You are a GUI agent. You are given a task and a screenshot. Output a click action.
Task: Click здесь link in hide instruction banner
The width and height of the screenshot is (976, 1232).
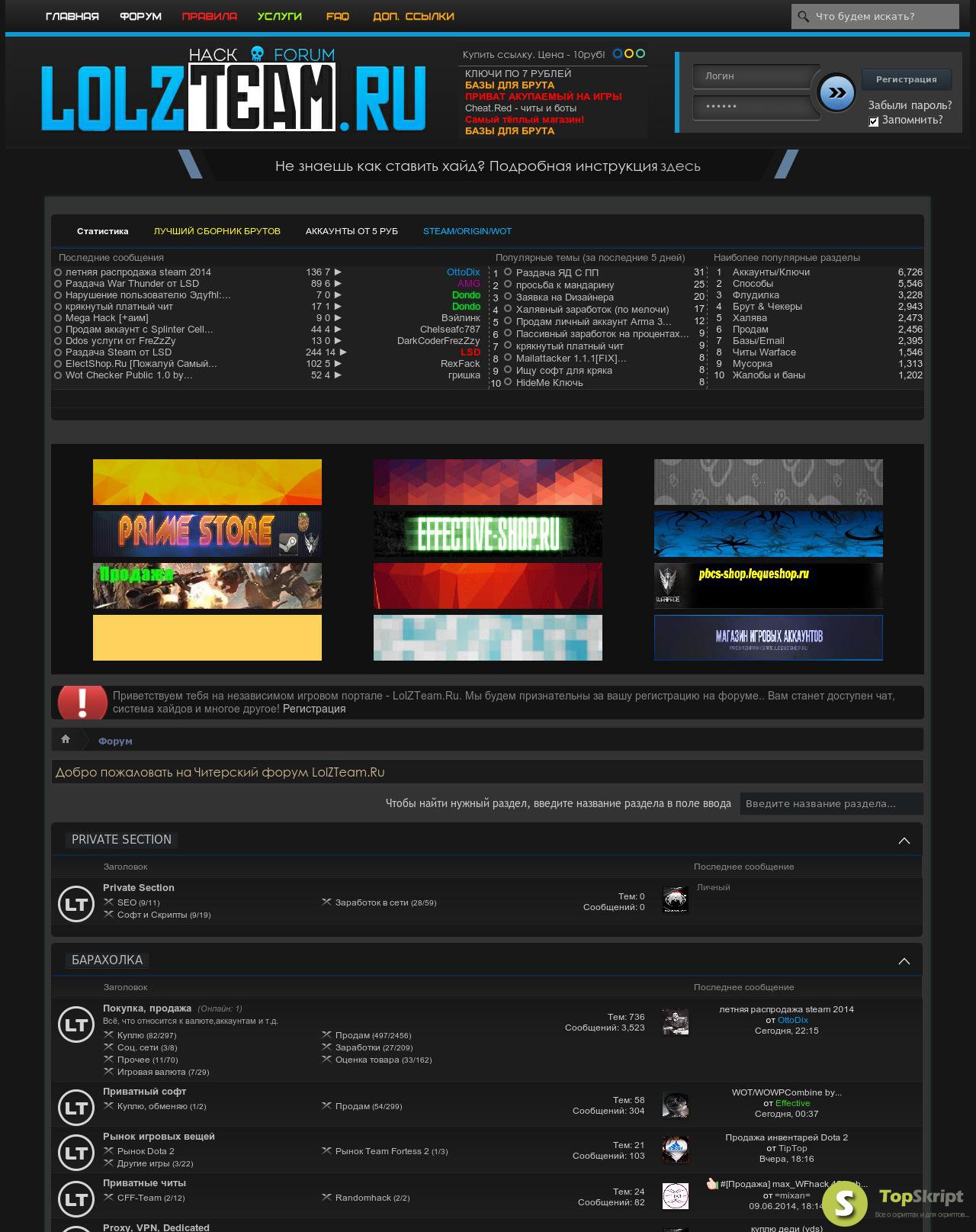(x=680, y=166)
